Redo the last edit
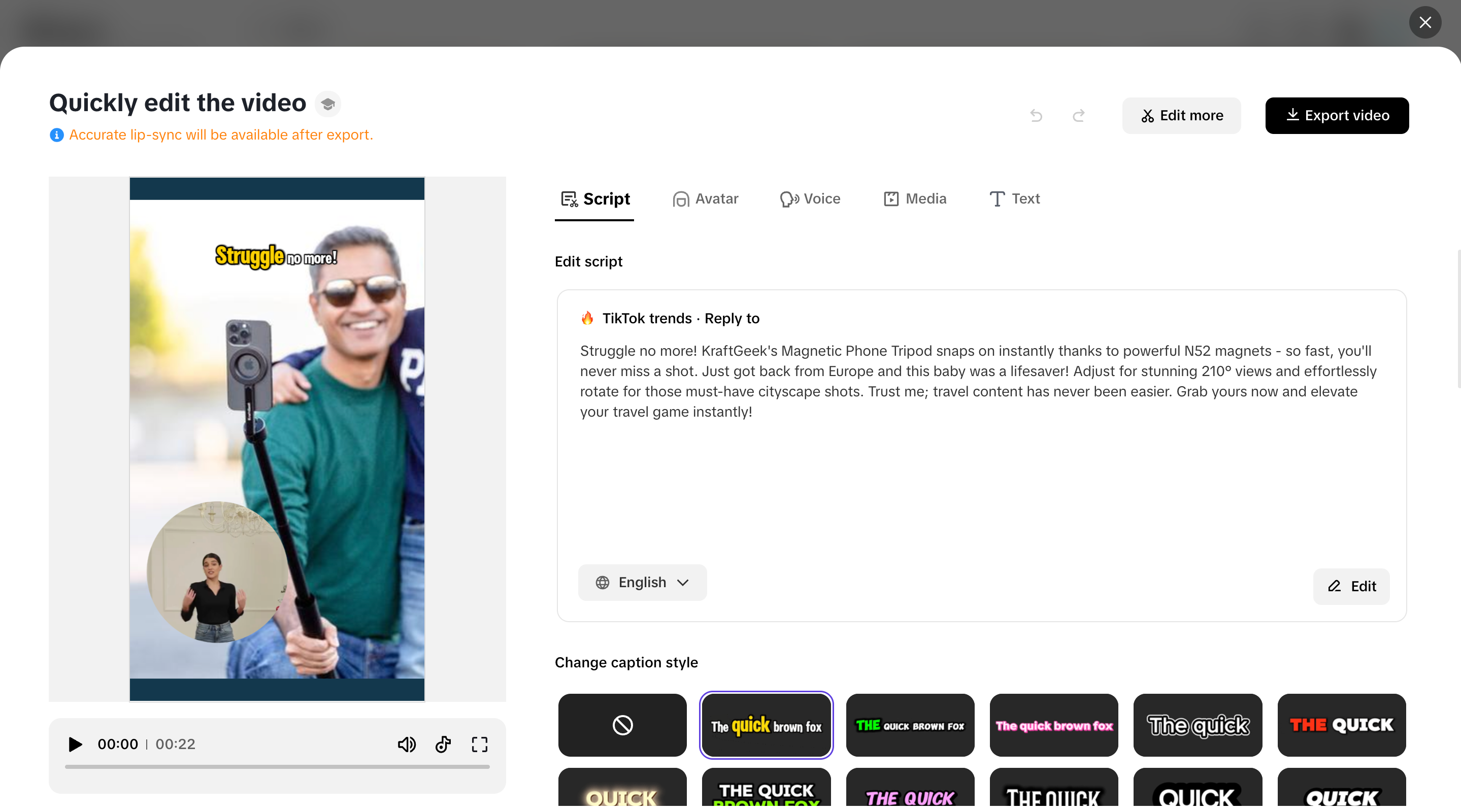Image resolution: width=1461 pixels, height=812 pixels. (1079, 116)
